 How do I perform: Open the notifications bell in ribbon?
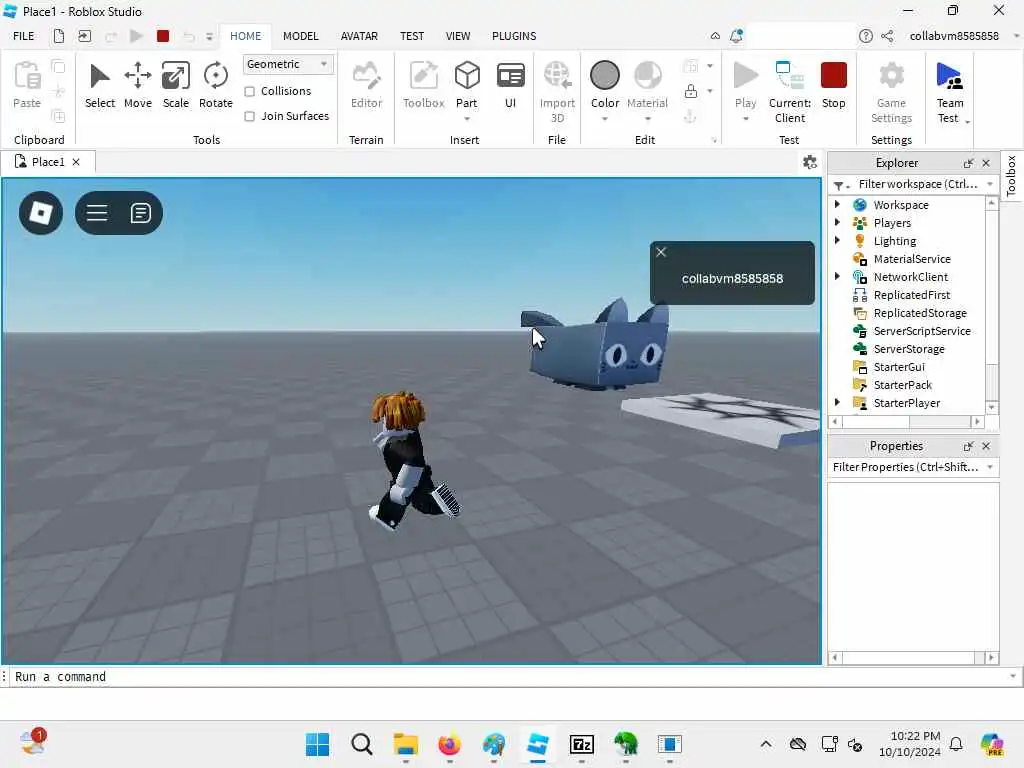pyautogui.click(x=736, y=36)
